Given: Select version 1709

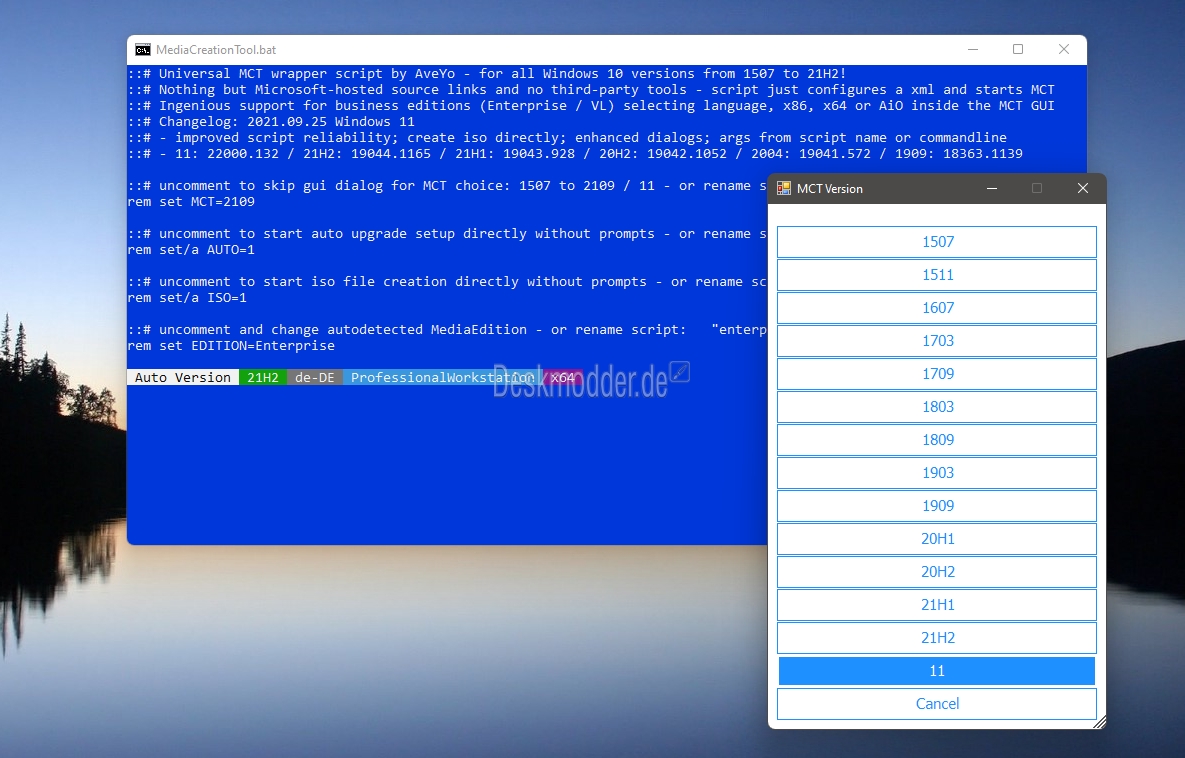Looking at the screenshot, I should pos(936,374).
